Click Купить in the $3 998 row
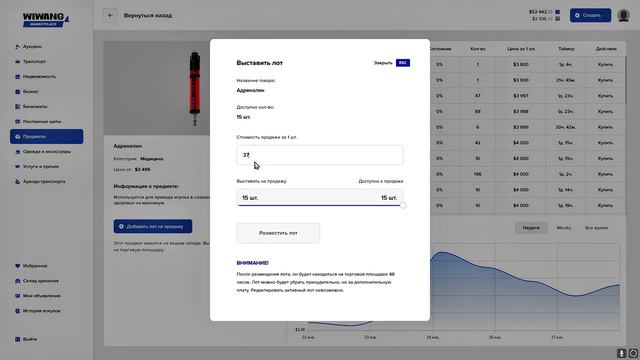Screen dimensions: 640x360 tap(605, 111)
